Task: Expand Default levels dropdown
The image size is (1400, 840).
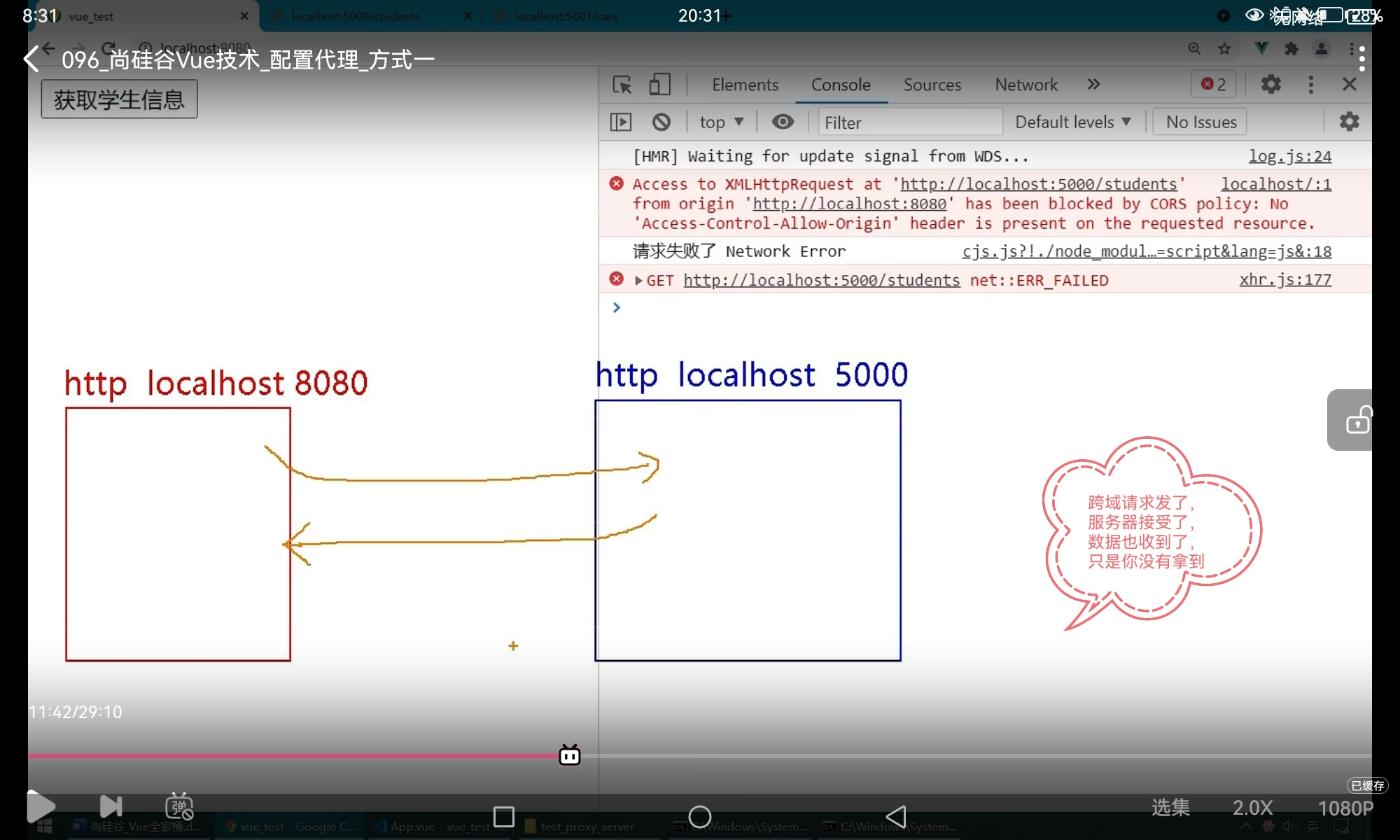Action: click(1072, 122)
